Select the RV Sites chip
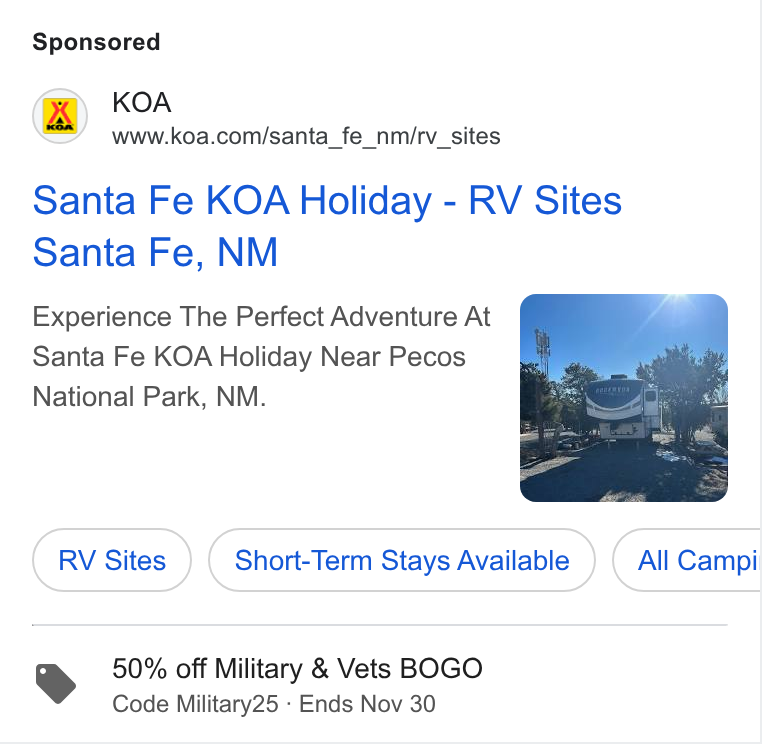The height and width of the screenshot is (744, 762). pyautogui.click(x=112, y=560)
